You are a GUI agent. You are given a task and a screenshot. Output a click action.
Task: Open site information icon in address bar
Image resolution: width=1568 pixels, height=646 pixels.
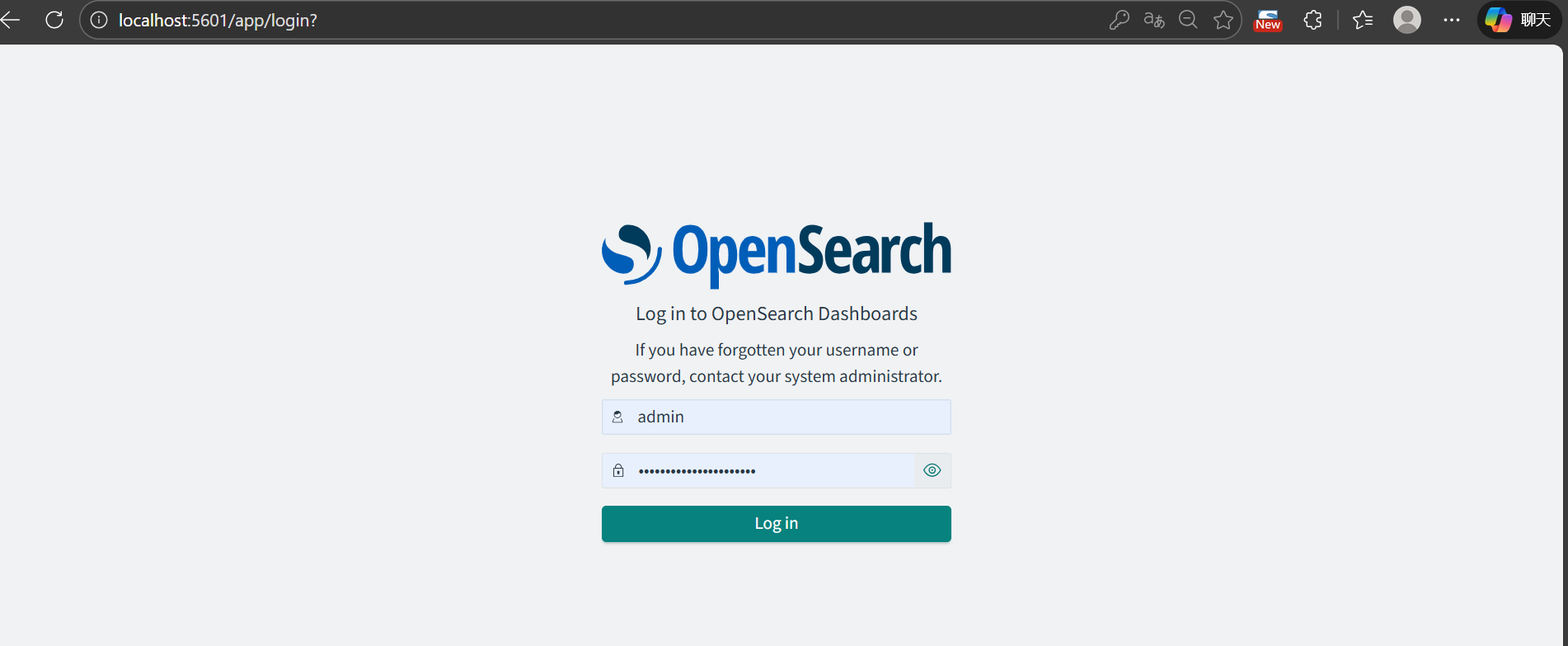click(99, 20)
